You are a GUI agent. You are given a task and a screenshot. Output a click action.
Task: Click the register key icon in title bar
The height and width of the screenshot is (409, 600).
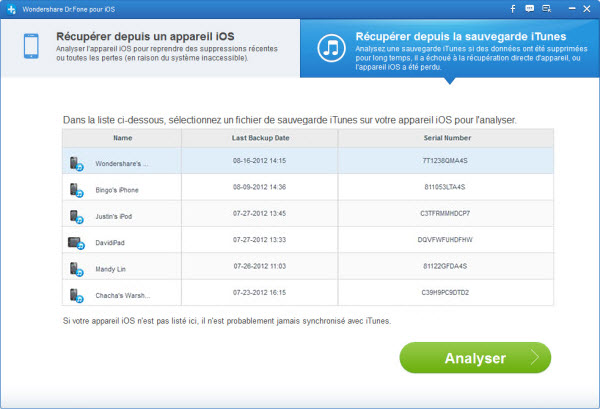[x=546, y=8]
